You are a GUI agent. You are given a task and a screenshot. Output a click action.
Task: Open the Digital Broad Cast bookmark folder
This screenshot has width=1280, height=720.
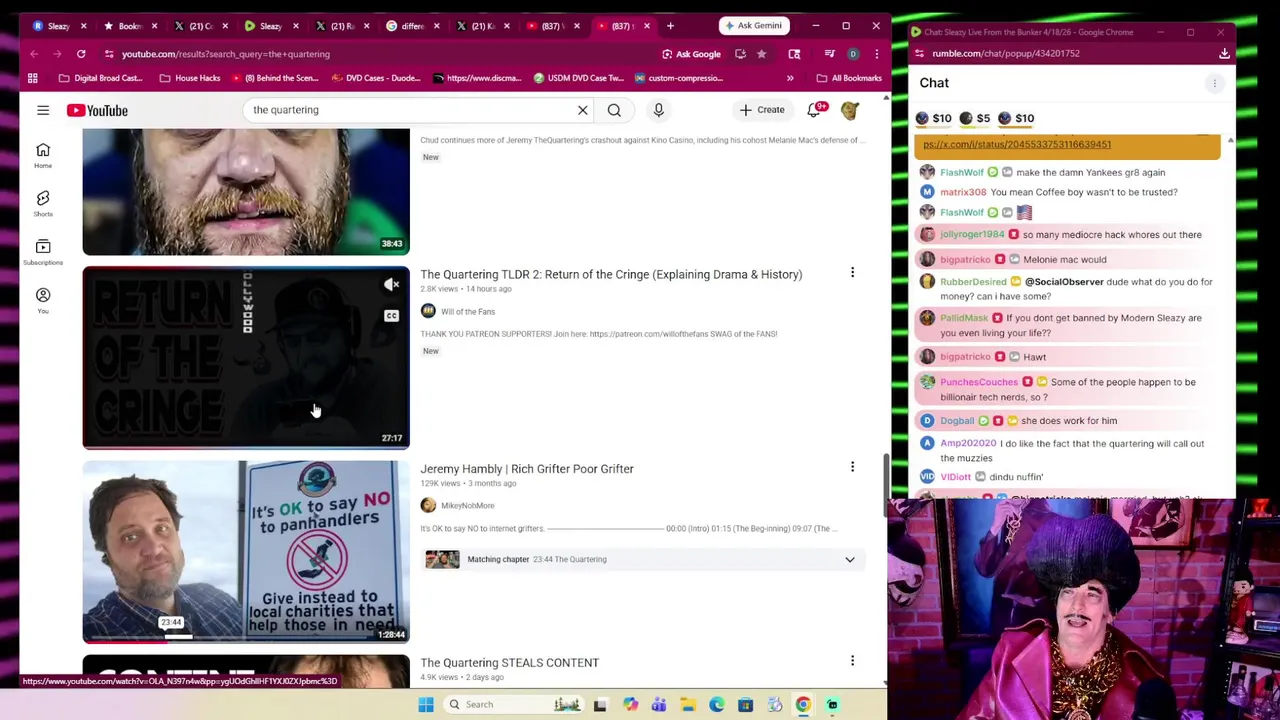click(x=100, y=78)
